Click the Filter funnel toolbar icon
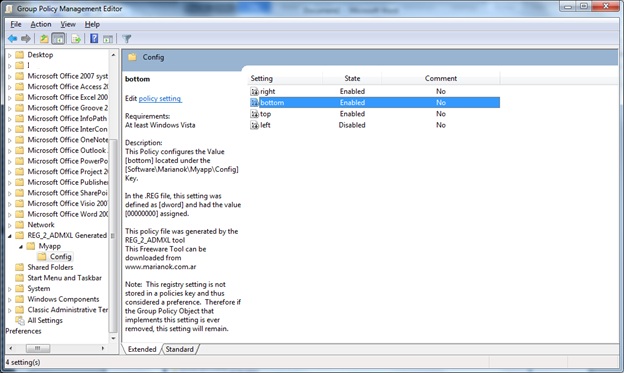 (x=127, y=39)
